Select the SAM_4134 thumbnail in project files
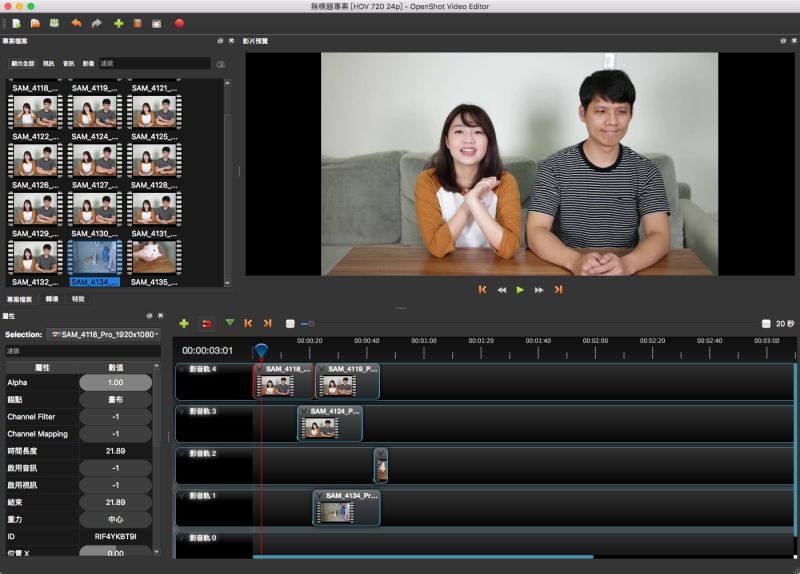The height and width of the screenshot is (574, 800). (x=93, y=258)
